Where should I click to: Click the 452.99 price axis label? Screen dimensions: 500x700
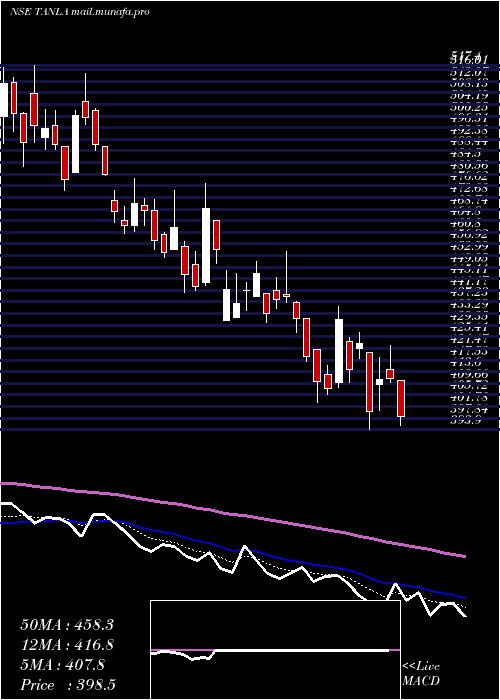click(469, 247)
